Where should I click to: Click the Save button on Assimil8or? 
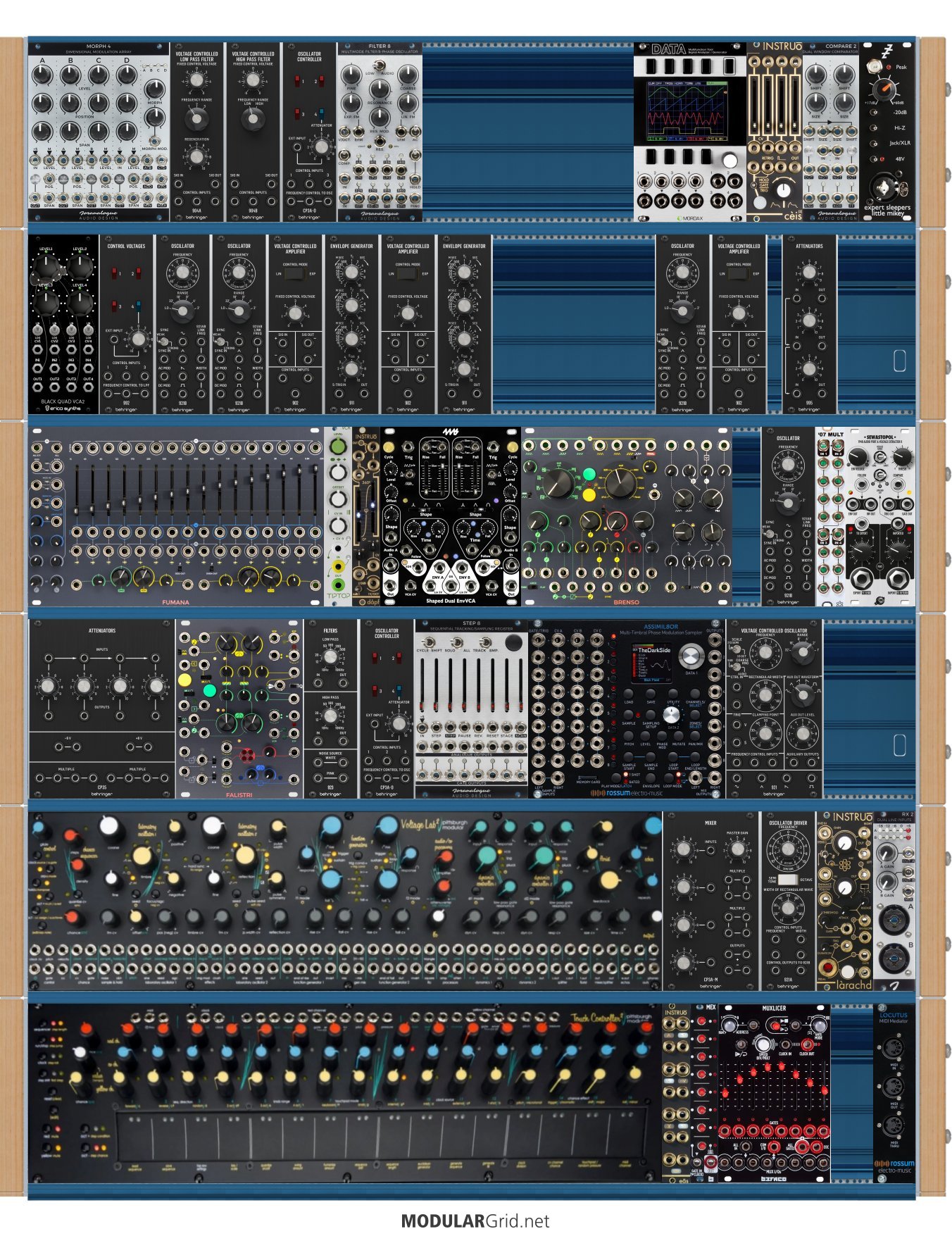coord(651,694)
